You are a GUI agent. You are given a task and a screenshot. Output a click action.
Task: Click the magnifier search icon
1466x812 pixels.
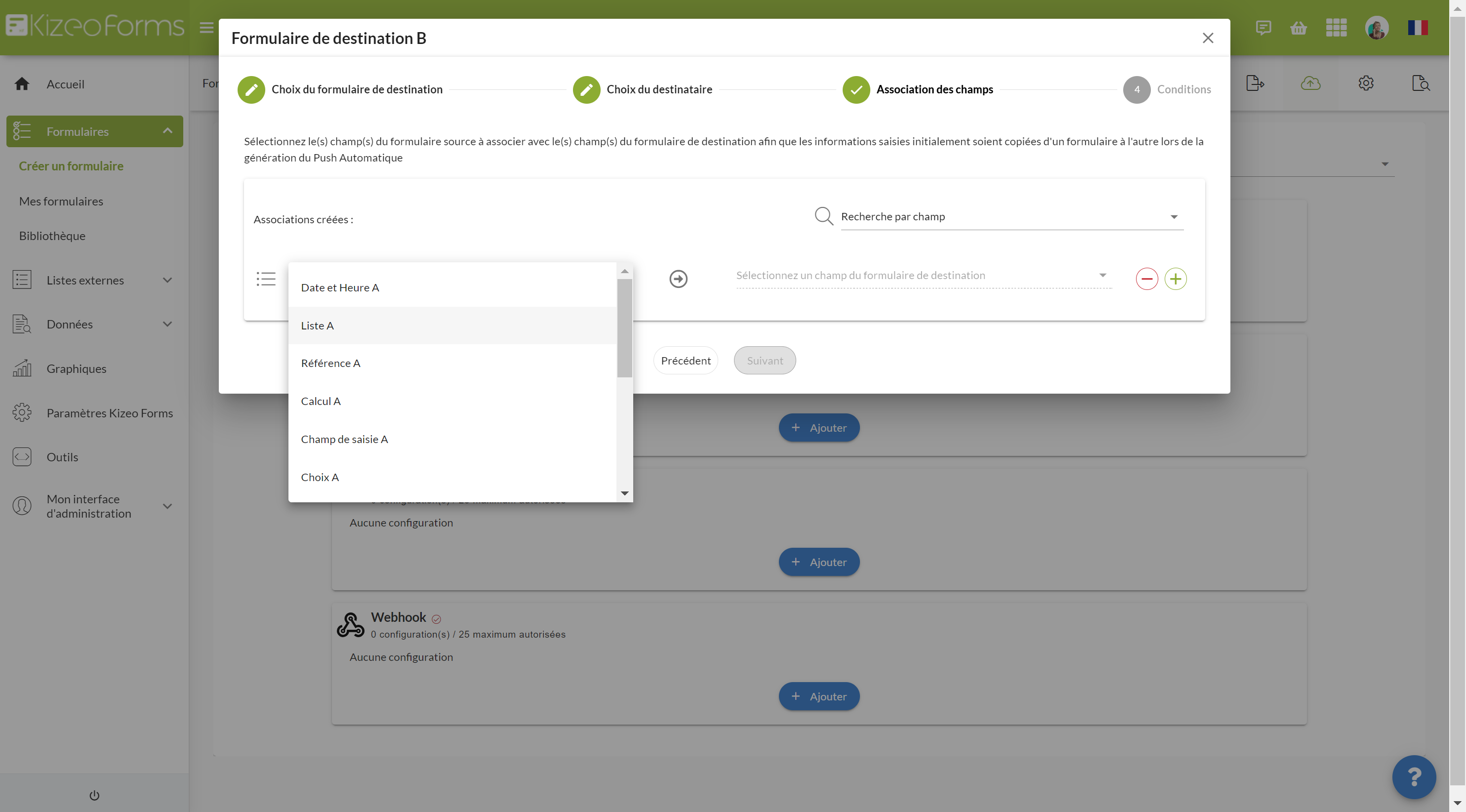(x=823, y=216)
